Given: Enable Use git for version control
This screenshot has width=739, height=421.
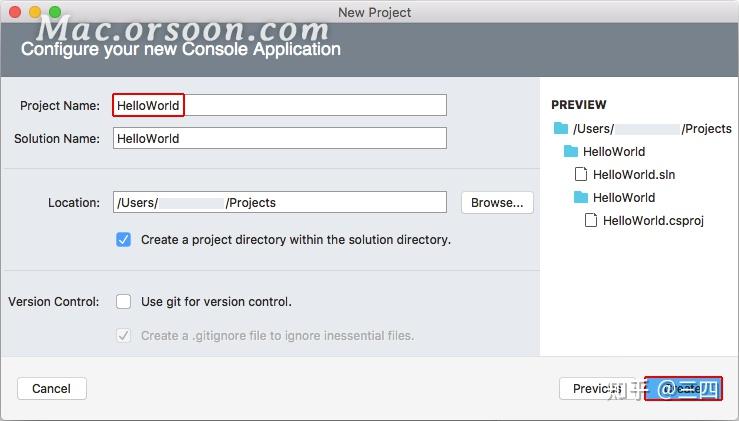Looking at the screenshot, I should pyautogui.click(x=123, y=301).
